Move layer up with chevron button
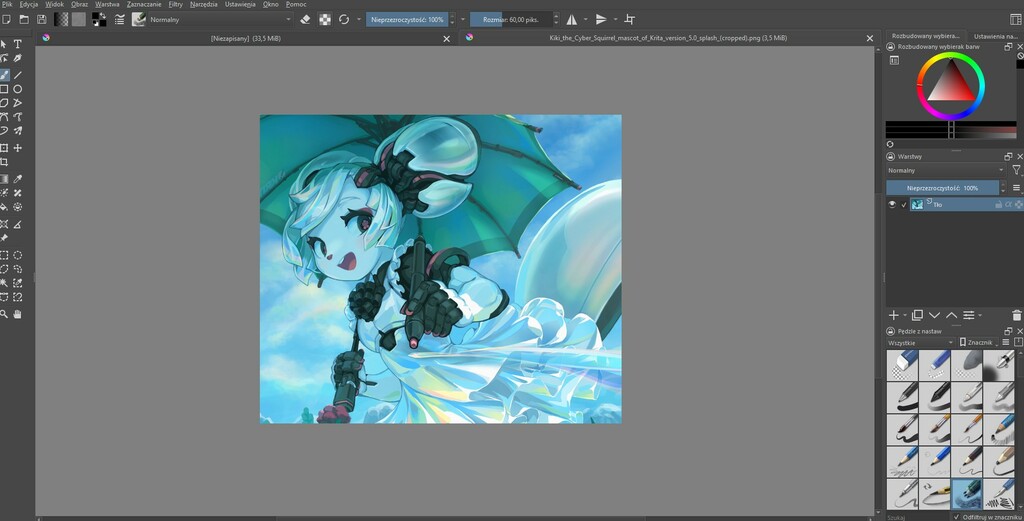The width and height of the screenshot is (1024, 521). [x=952, y=315]
